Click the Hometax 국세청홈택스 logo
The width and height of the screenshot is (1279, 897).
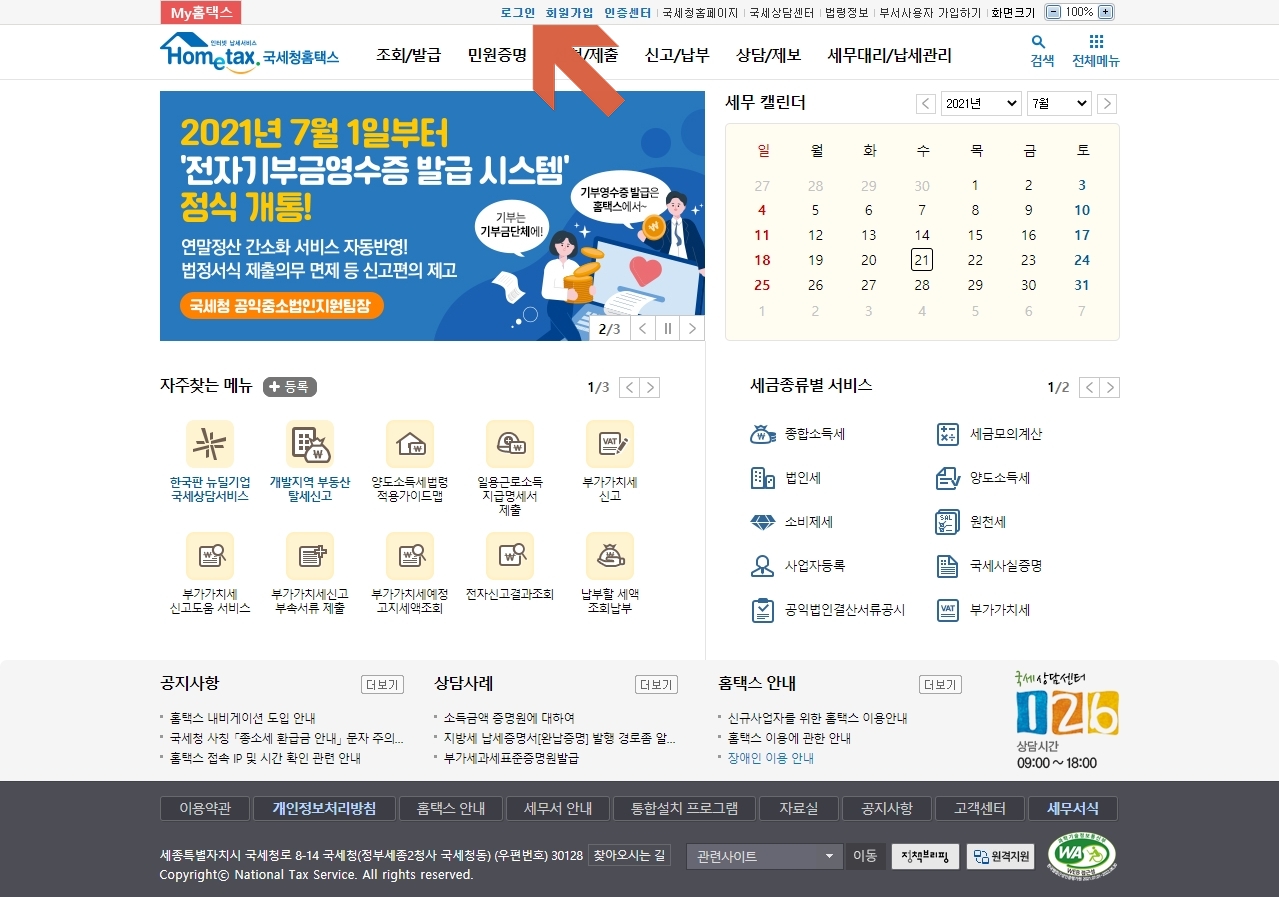click(249, 52)
